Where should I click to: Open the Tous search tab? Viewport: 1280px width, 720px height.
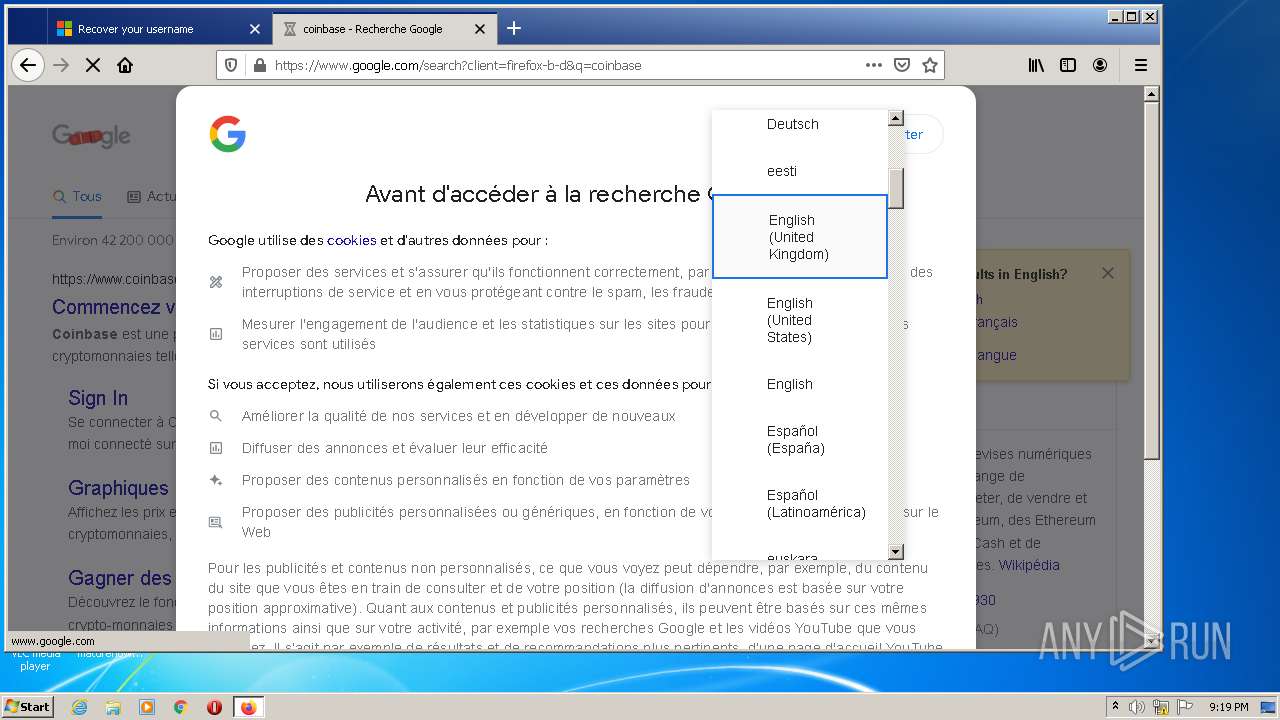point(78,196)
